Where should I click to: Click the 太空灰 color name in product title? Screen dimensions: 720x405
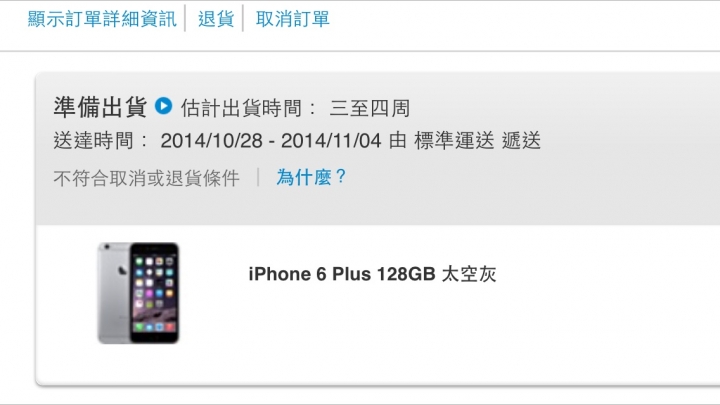pos(469,274)
